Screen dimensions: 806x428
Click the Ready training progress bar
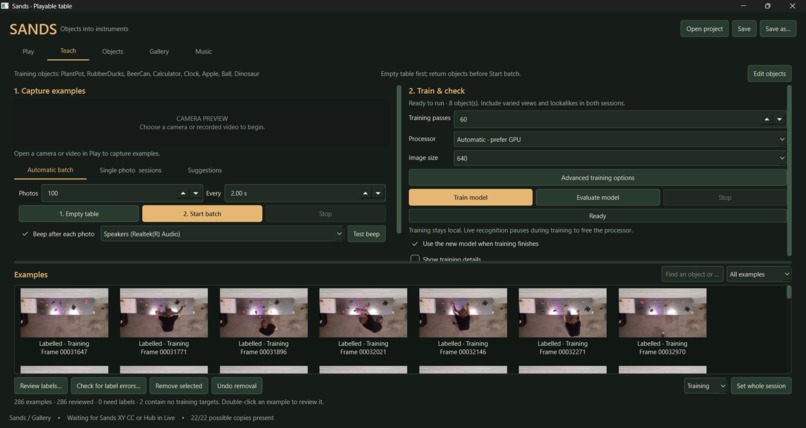coord(597,216)
